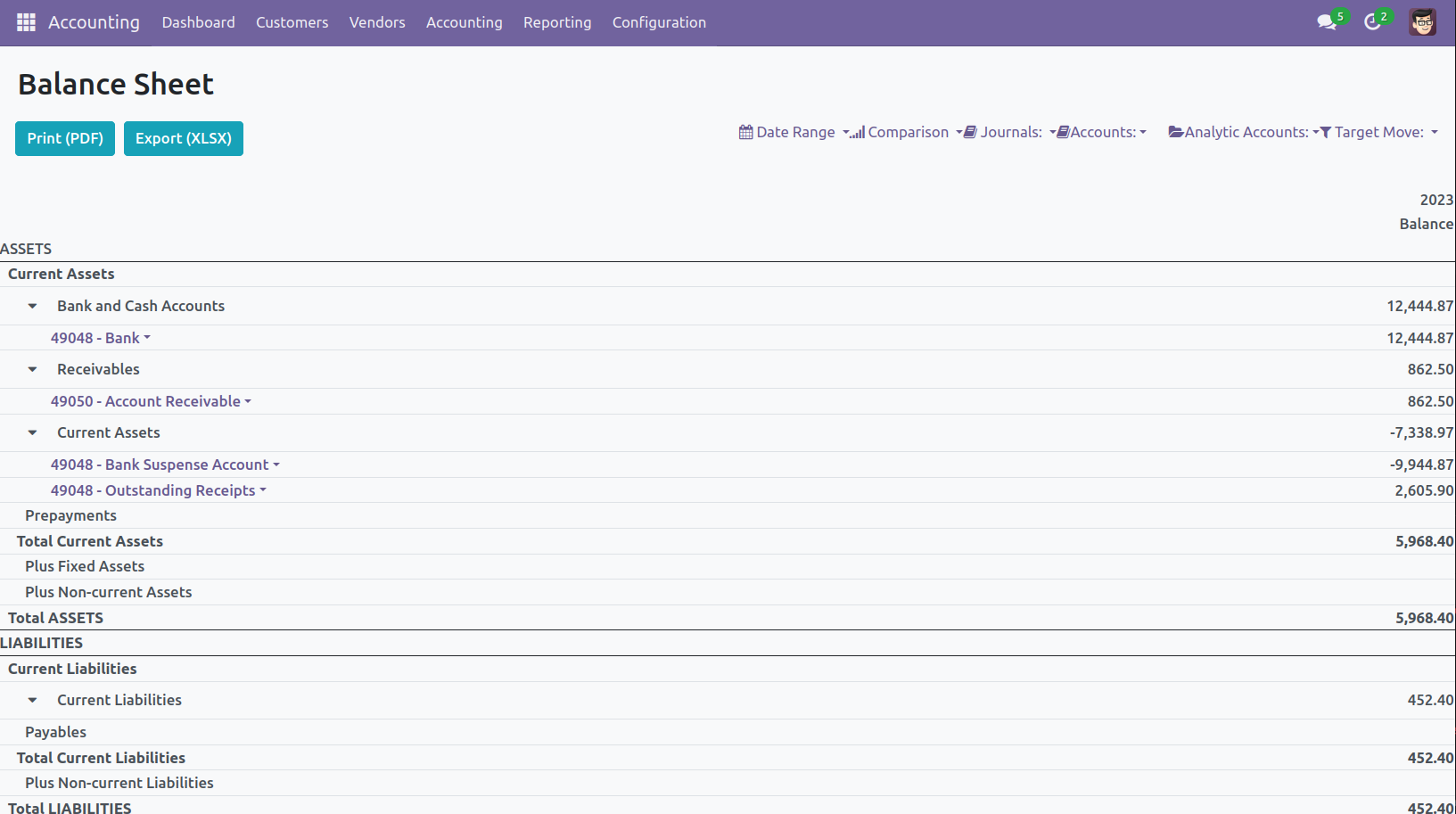
Task: Collapse the Receivables section
Action: 32,369
